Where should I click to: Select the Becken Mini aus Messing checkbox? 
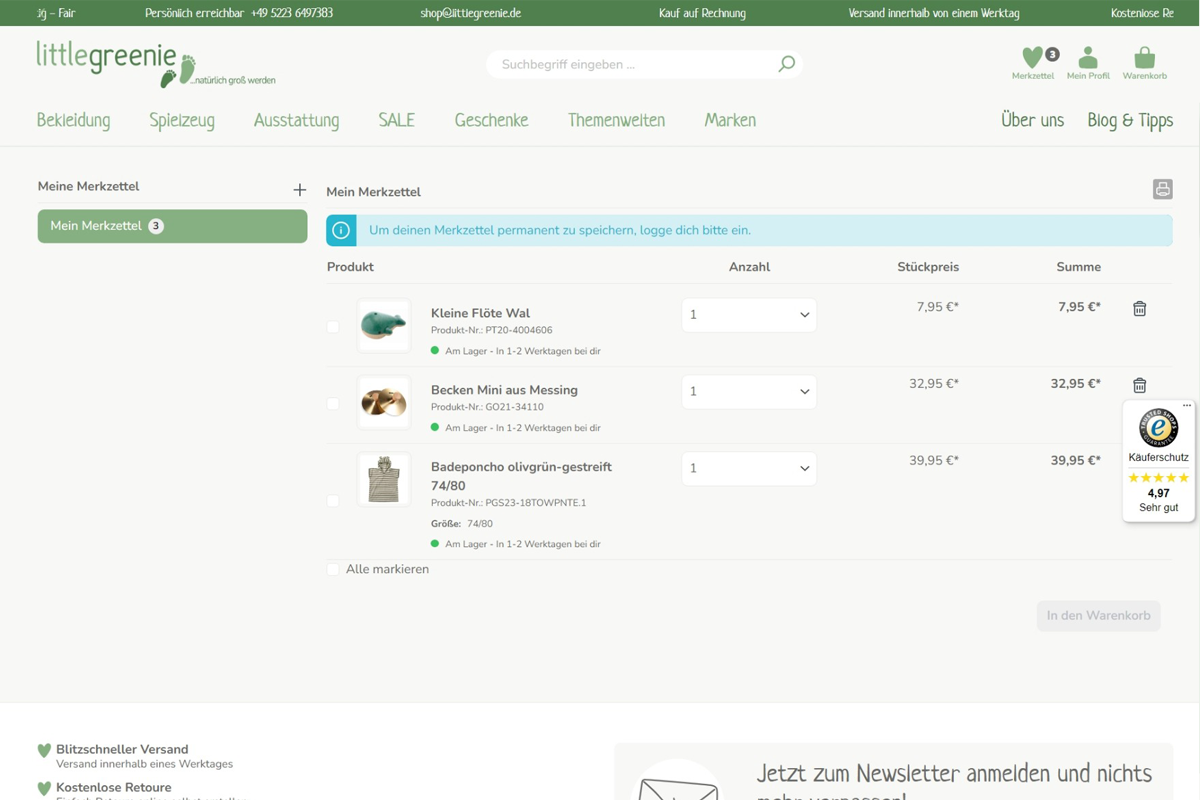[333, 404]
